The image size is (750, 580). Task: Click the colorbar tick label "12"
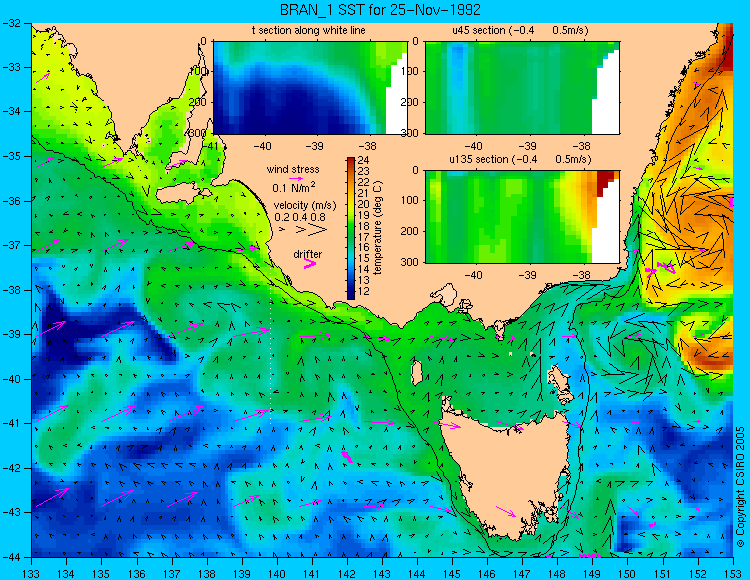click(x=364, y=291)
